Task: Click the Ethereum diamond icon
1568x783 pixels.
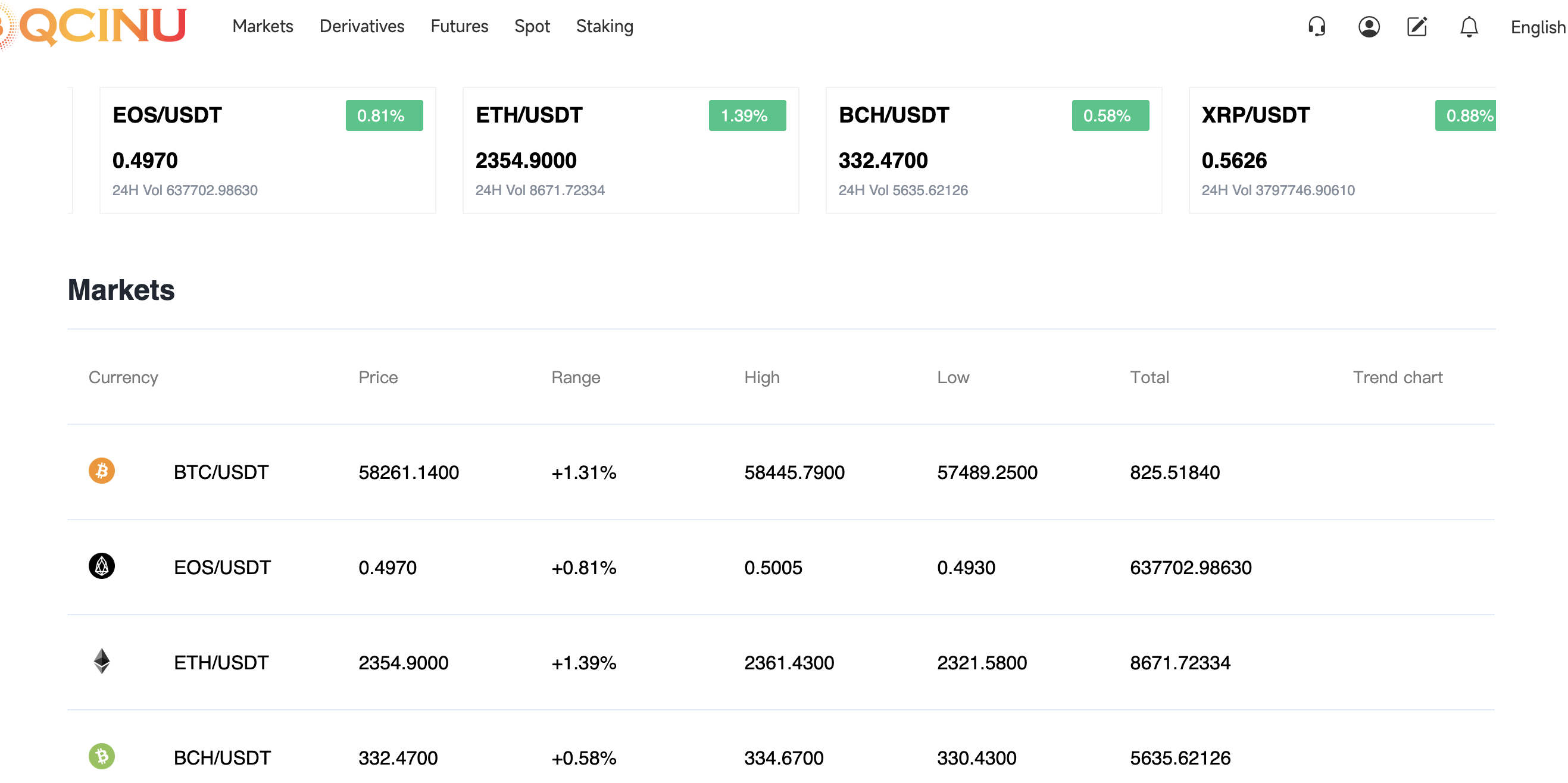Action: [x=102, y=661]
